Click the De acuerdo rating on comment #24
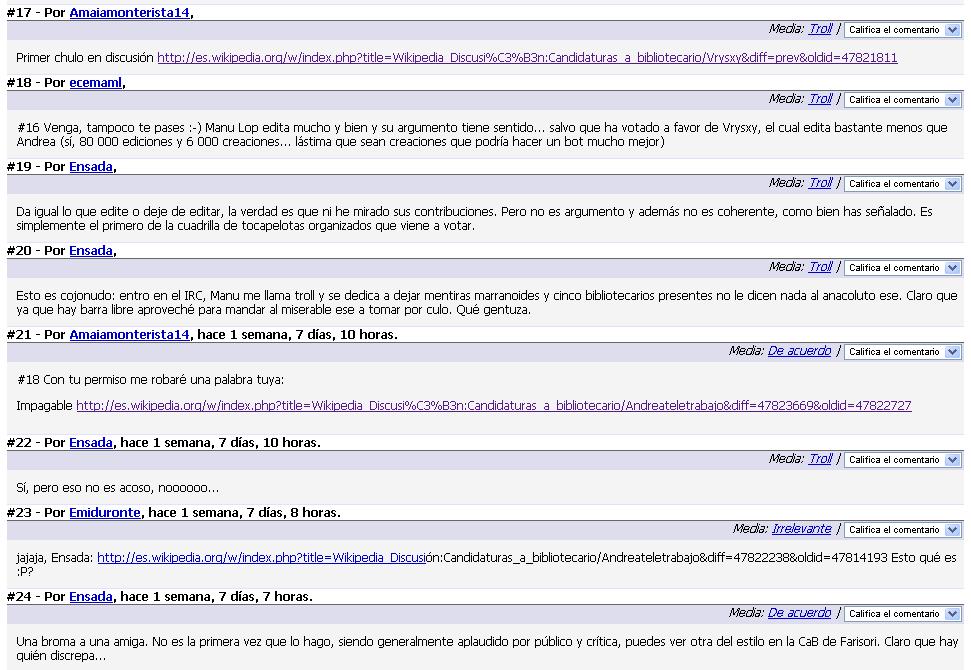This screenshot has width=971, height=670. pyautogui.click(x=799, y=613)
